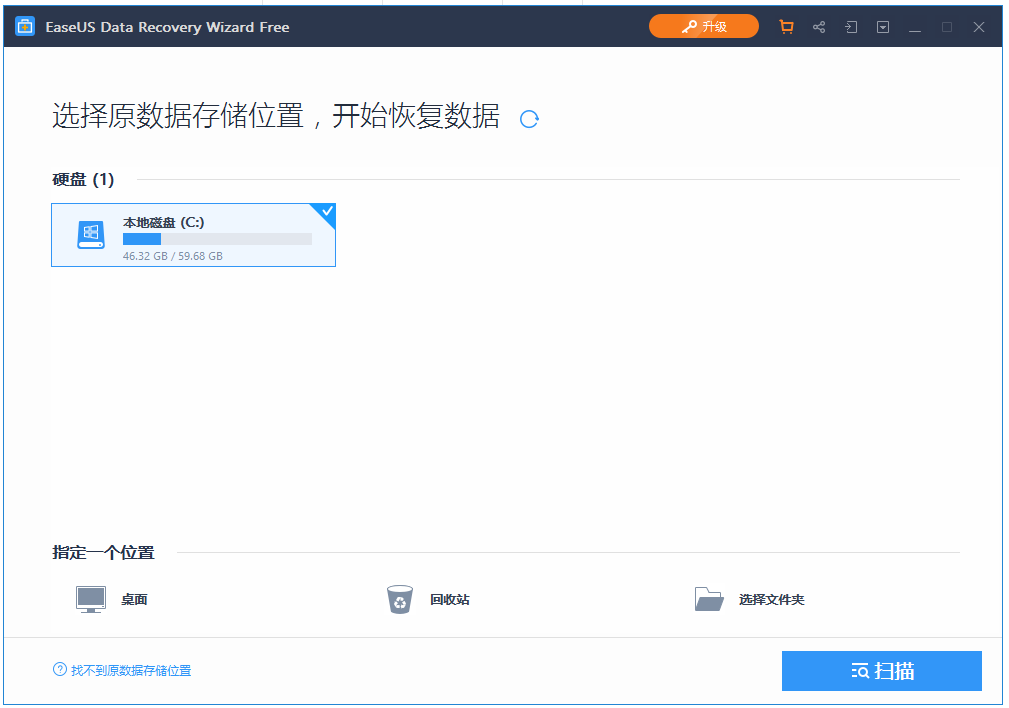The width and height of the screenshot is (1009, 708).
Task: Click the 指定一个位置 section heading
Action: 104,552
